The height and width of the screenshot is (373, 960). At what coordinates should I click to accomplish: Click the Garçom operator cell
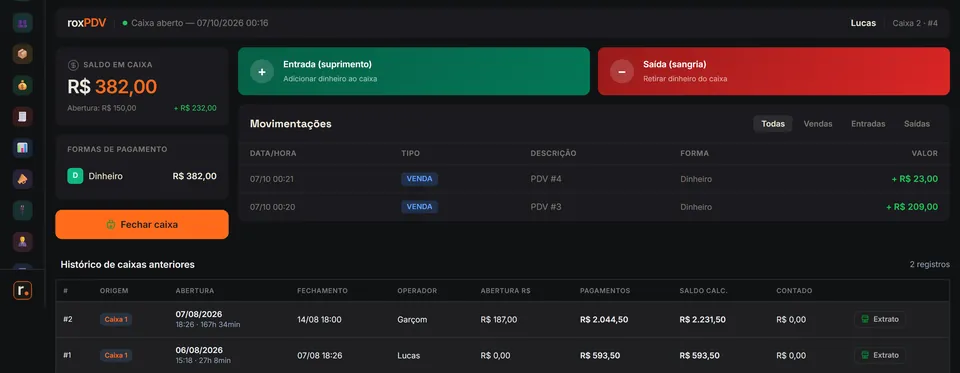pyautogui.click(x=412, y=319)
